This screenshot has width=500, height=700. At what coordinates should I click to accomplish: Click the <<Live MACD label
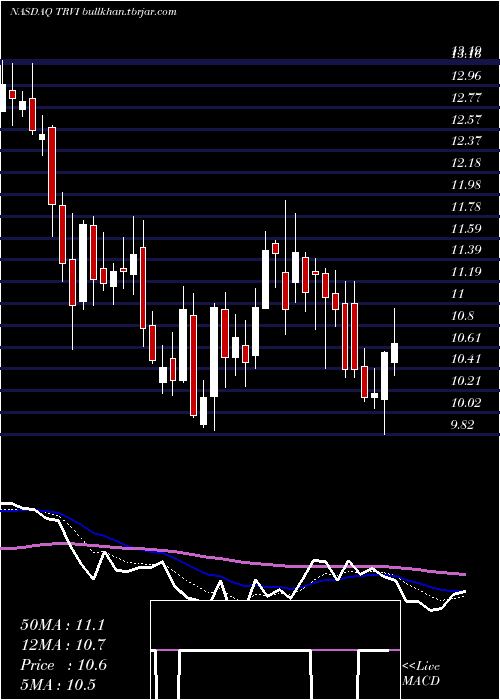[x=421, y=673]
